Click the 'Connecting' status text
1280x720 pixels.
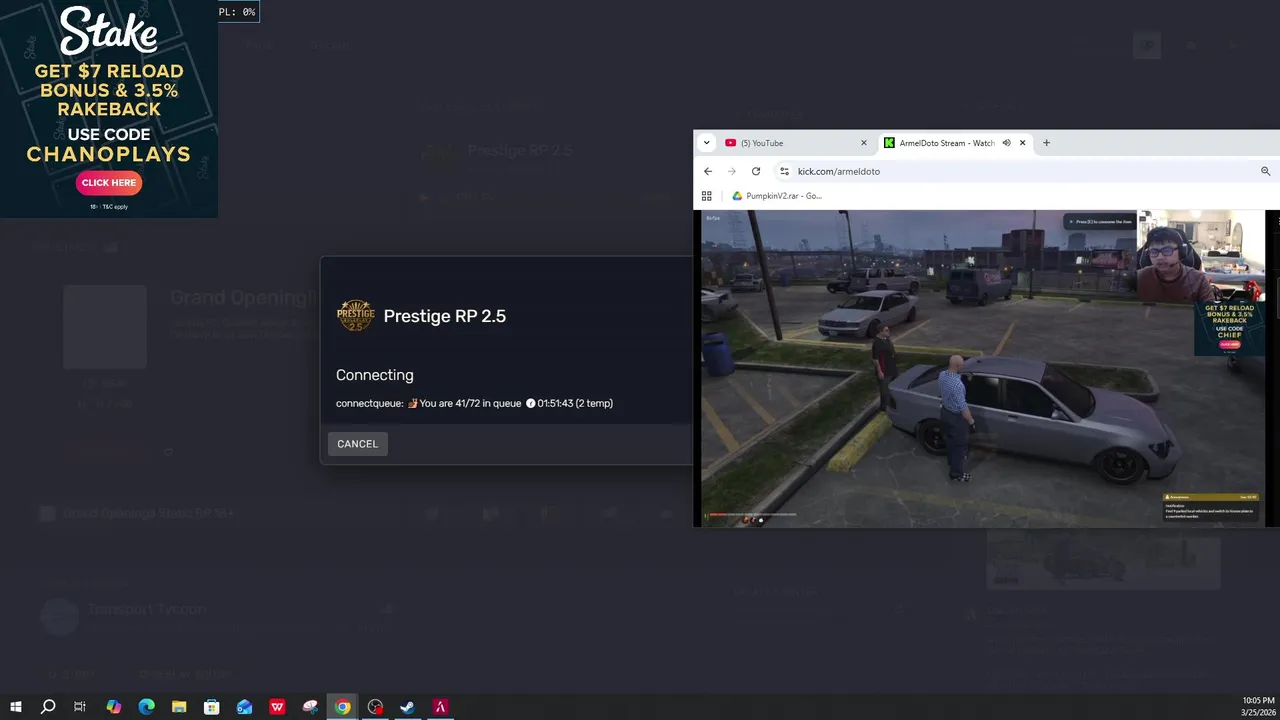(375, 375)
